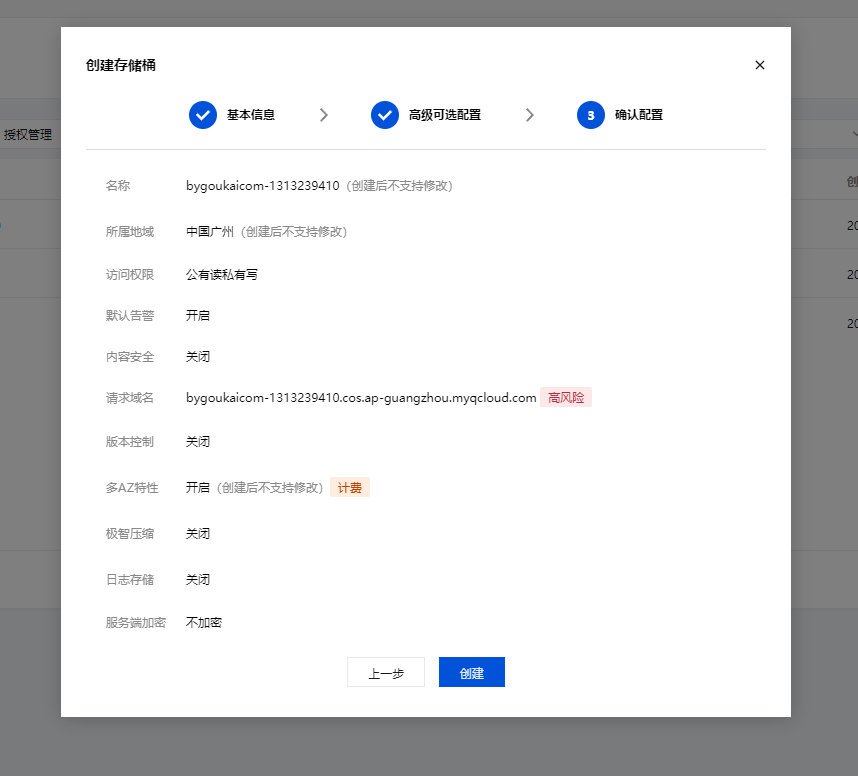Image resolution: width=858 pixels, height=776 pixels.
Task: Select the 确认配置 step label
Action: coord(639,115)
